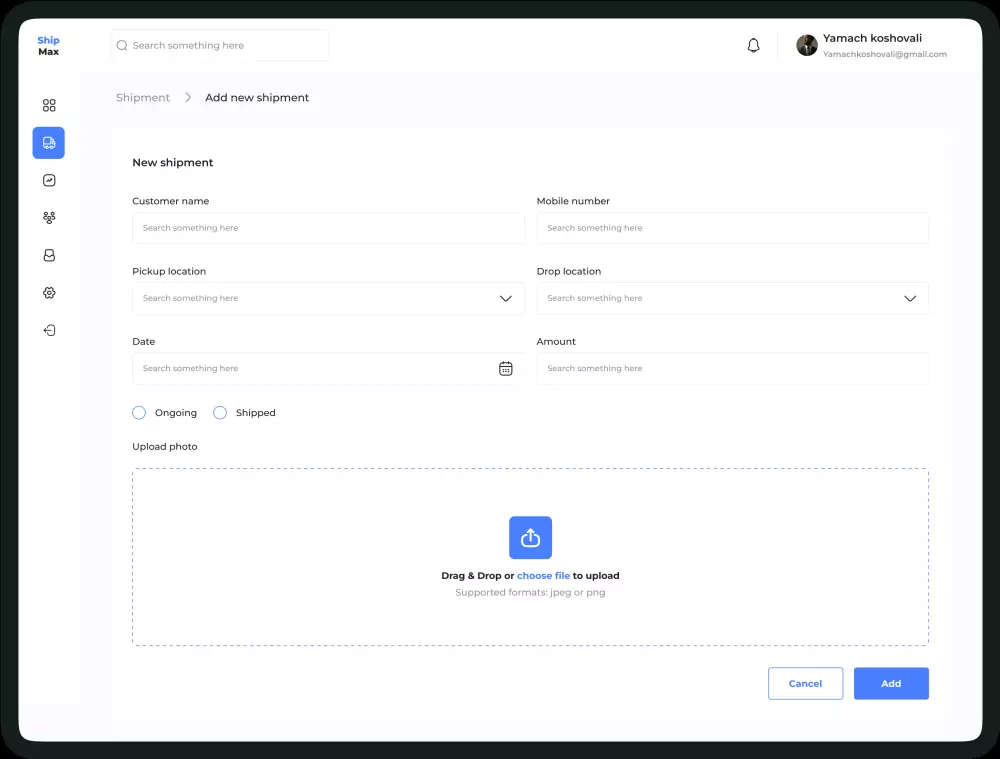Open the inbox icon in sidebar

tap(49, 256)
